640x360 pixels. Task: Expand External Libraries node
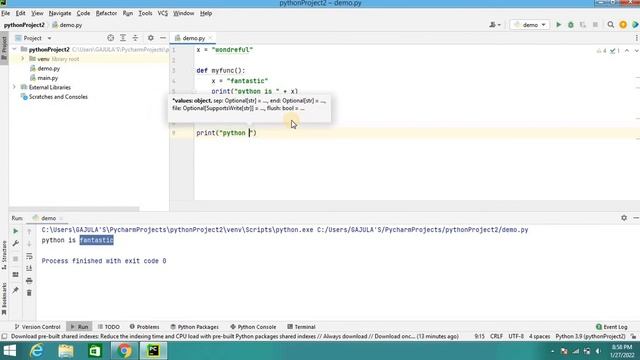pos(15,87)
